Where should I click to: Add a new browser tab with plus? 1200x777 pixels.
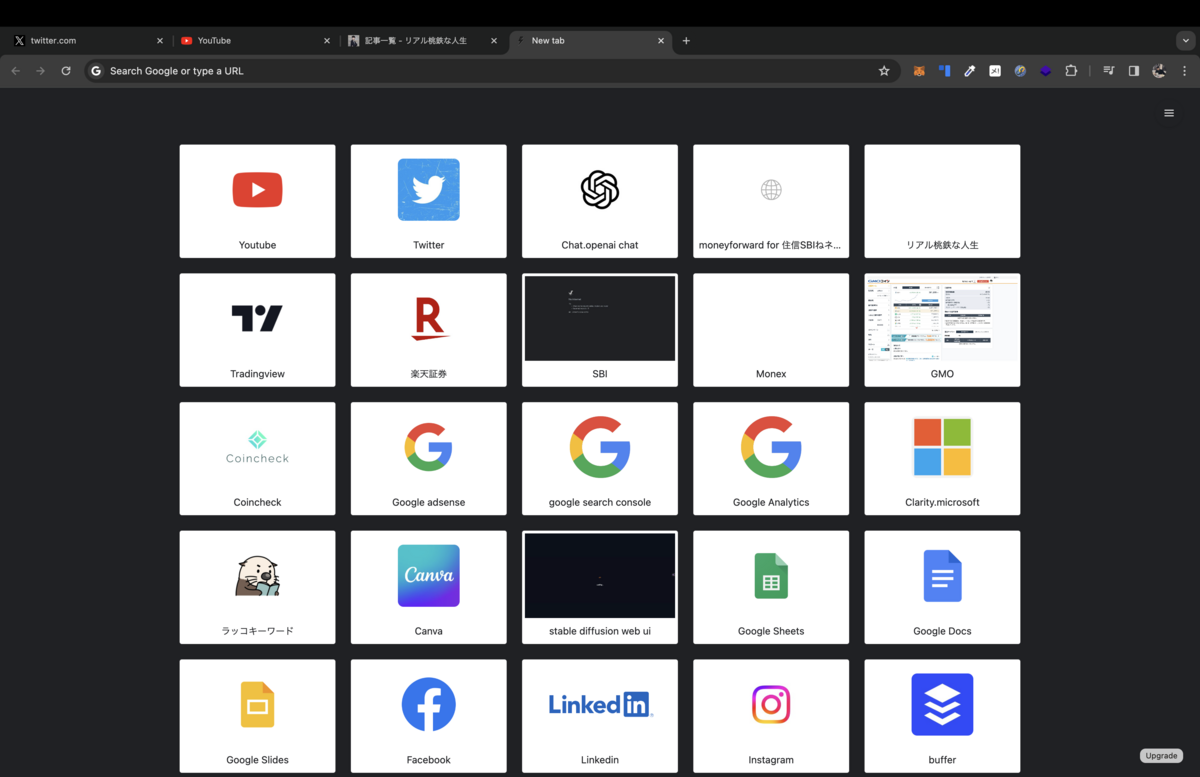(686, 41)
